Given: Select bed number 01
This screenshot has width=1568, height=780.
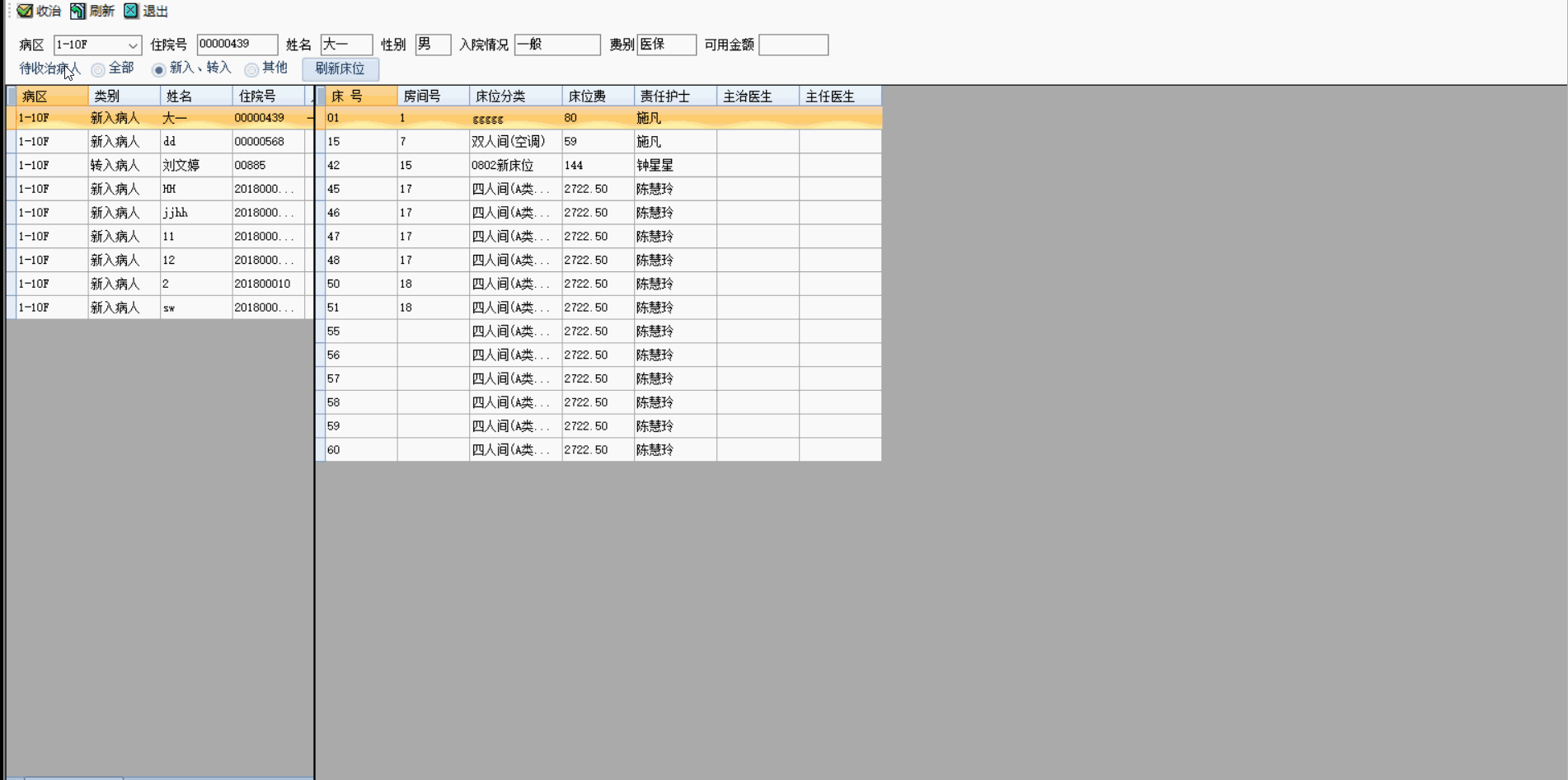Looking at the screenshot, I should click(361, 118).
